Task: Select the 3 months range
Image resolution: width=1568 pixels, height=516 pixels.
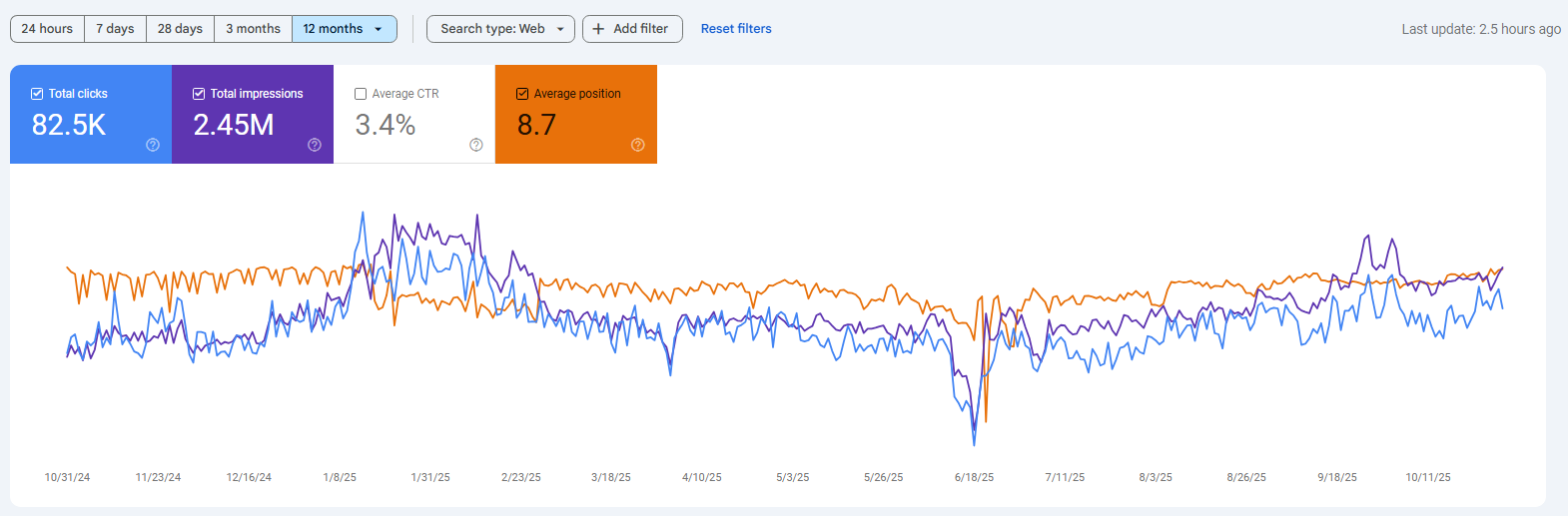Action: click(253, 29)
